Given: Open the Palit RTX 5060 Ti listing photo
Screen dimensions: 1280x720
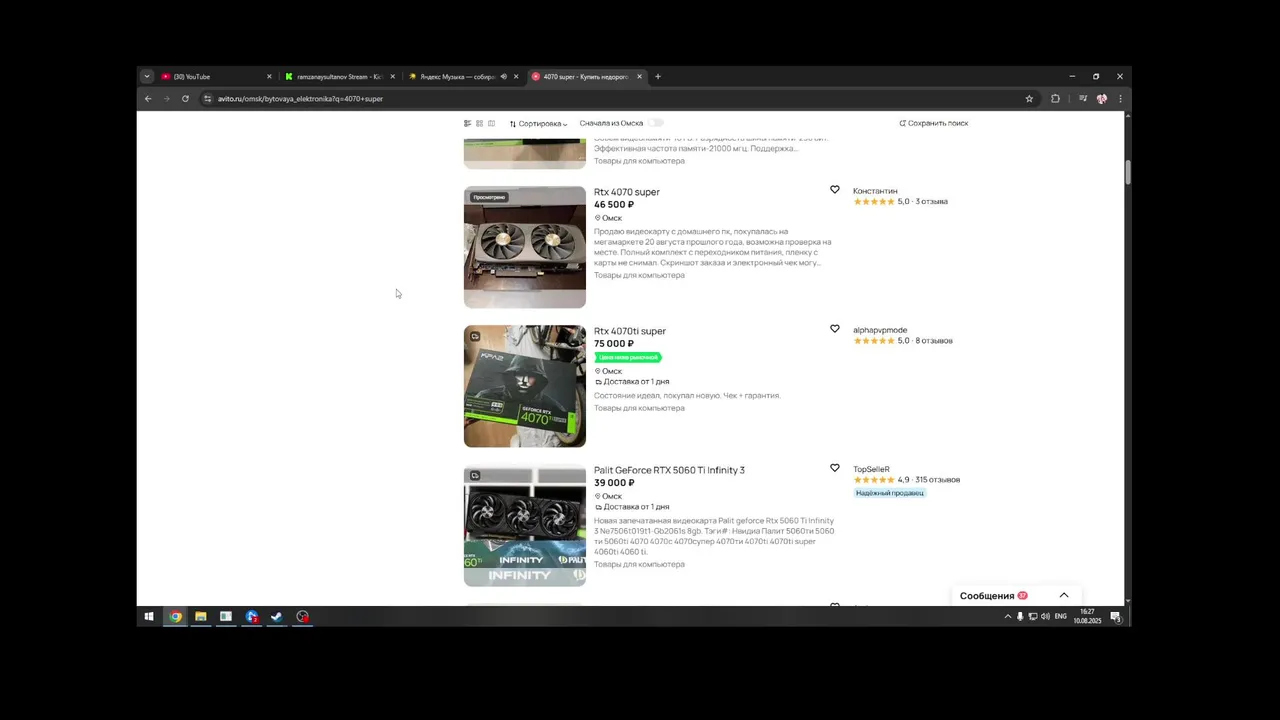Looking at the screenshot, I should click(525, 526).
